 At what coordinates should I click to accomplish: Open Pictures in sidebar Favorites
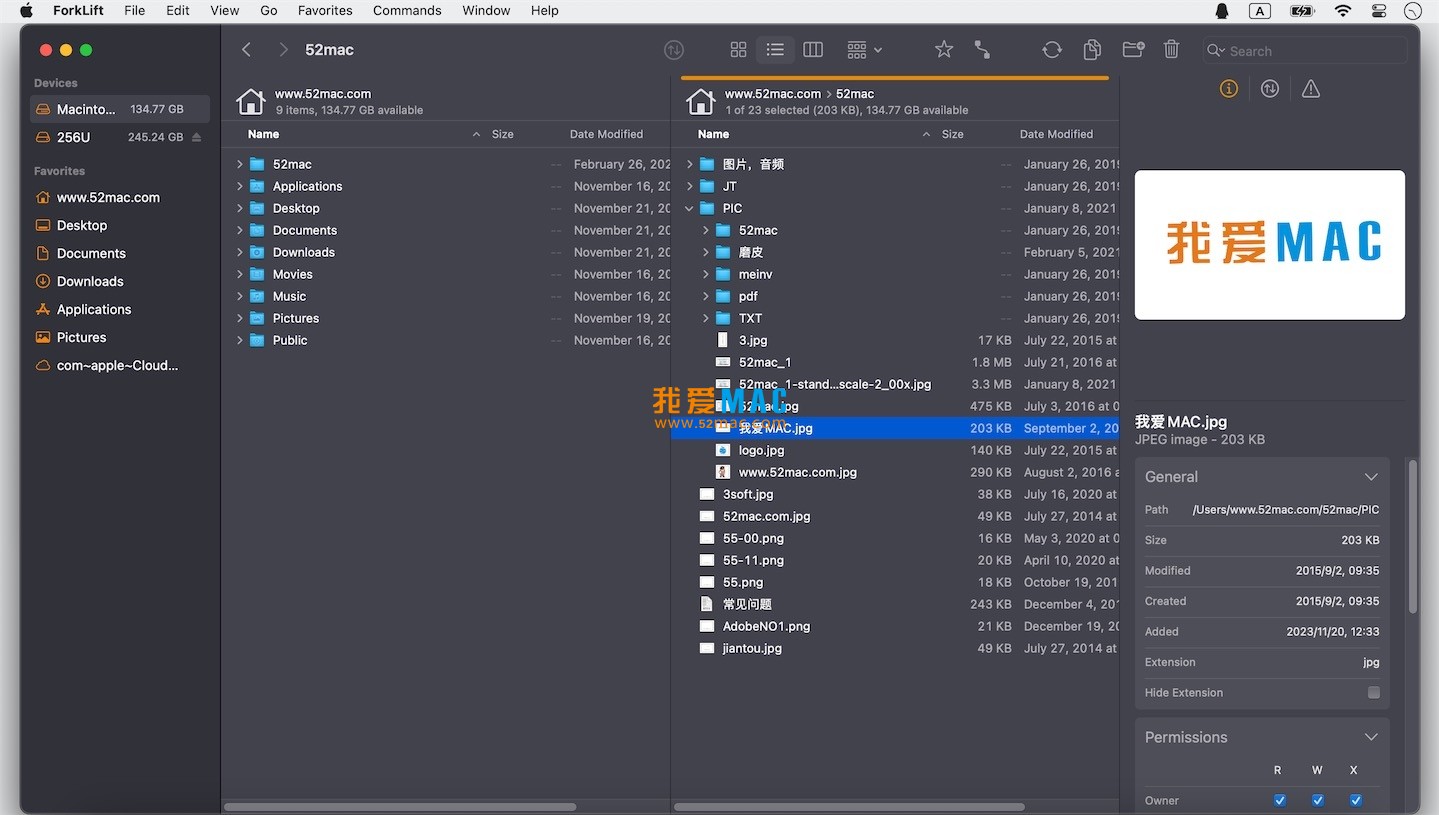pos(82,338)
